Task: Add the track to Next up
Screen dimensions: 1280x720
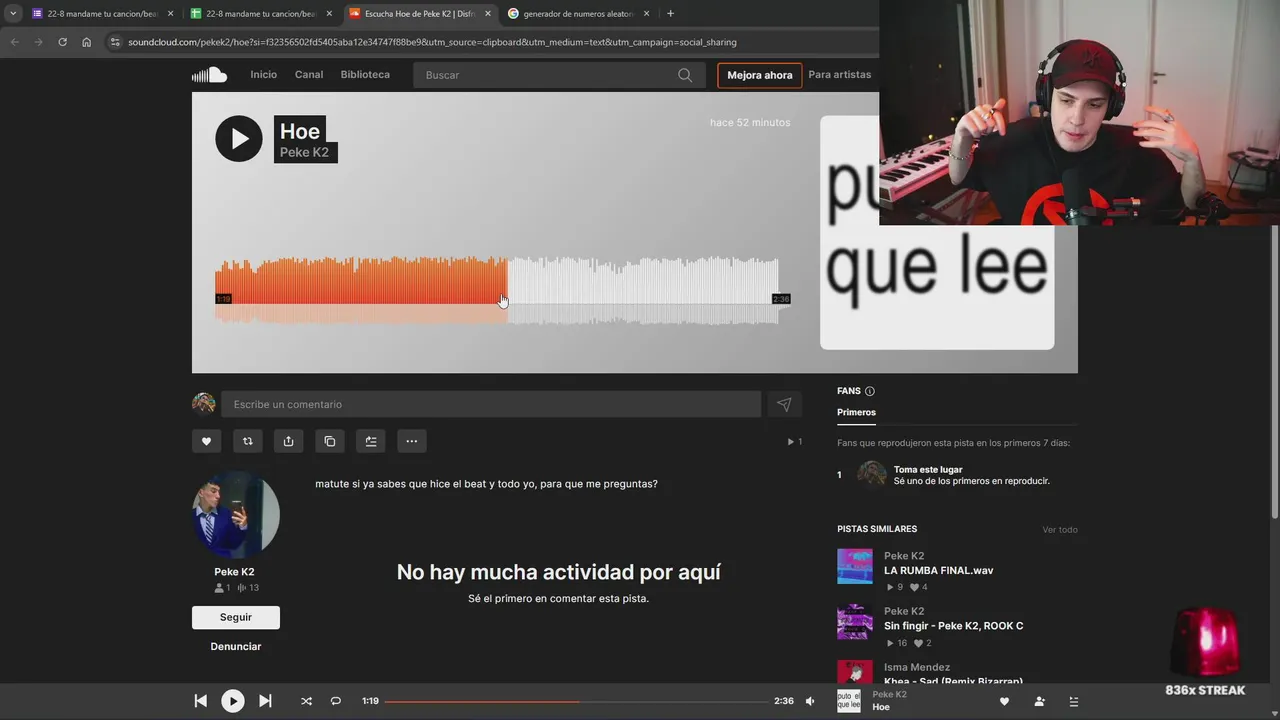Action: (370, 441)
